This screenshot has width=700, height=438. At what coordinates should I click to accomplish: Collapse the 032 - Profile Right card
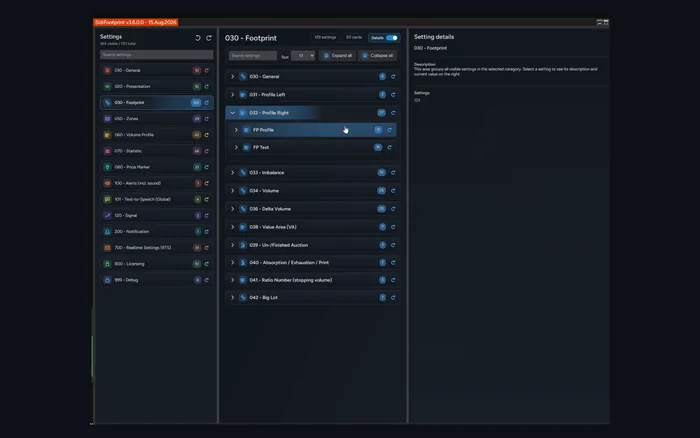point(233,113)
